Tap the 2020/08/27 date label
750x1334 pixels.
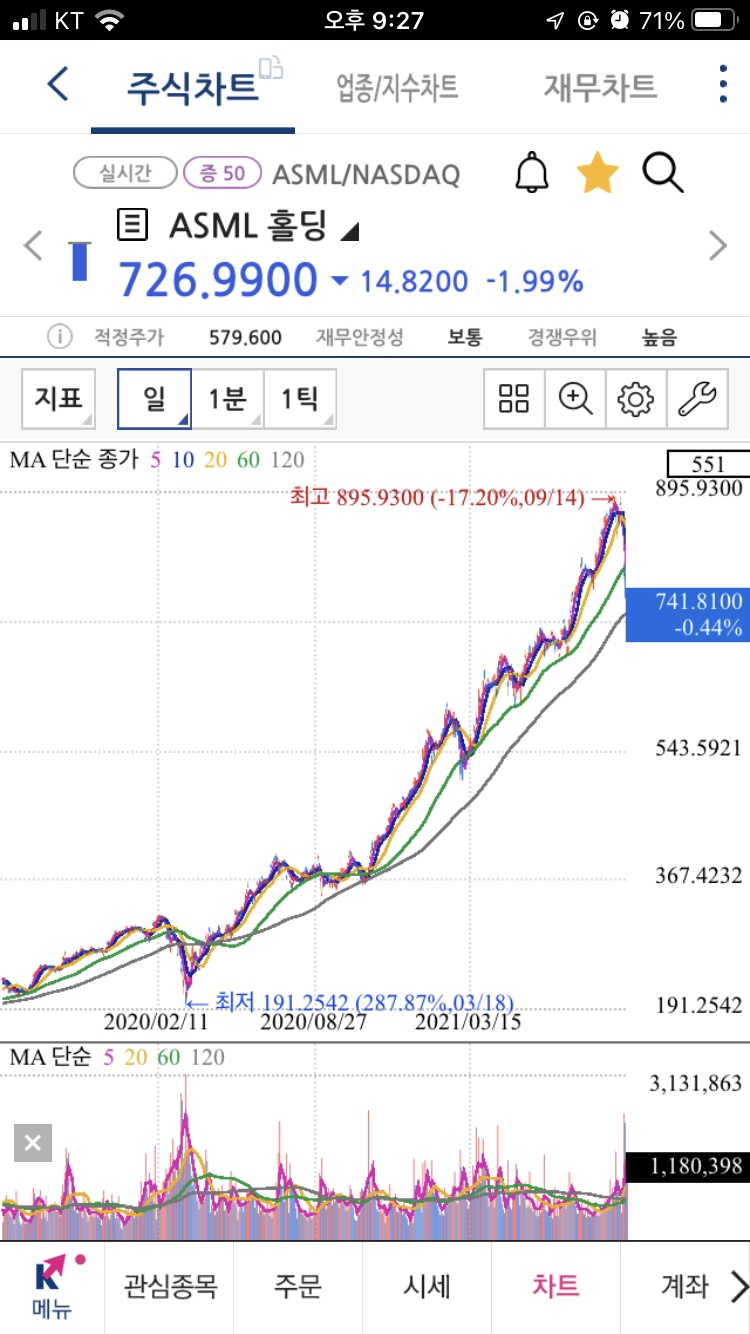tap(312, 1024)
